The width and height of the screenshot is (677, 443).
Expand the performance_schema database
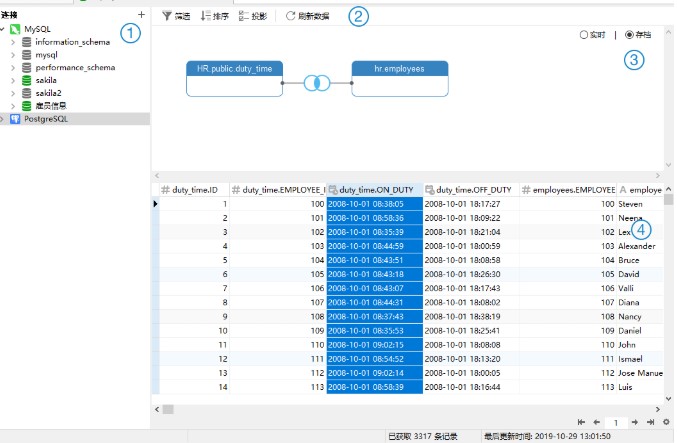pyautogui.click(x=12, y=67)
